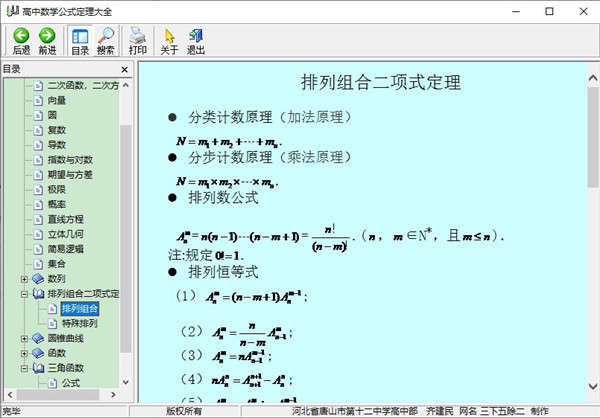Click the book icon beside 数列
The height and width of the screenshot is (418, 600).
pyautogui.click(x=38, y=279)
